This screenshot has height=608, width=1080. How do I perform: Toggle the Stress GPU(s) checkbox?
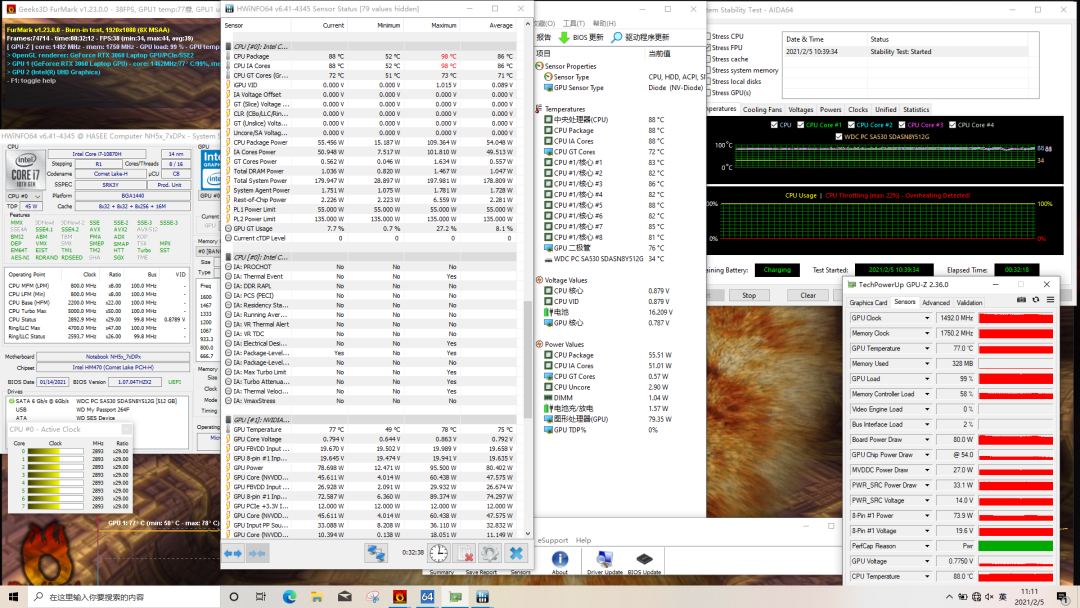pyautogui.click(x=708, y=92)
